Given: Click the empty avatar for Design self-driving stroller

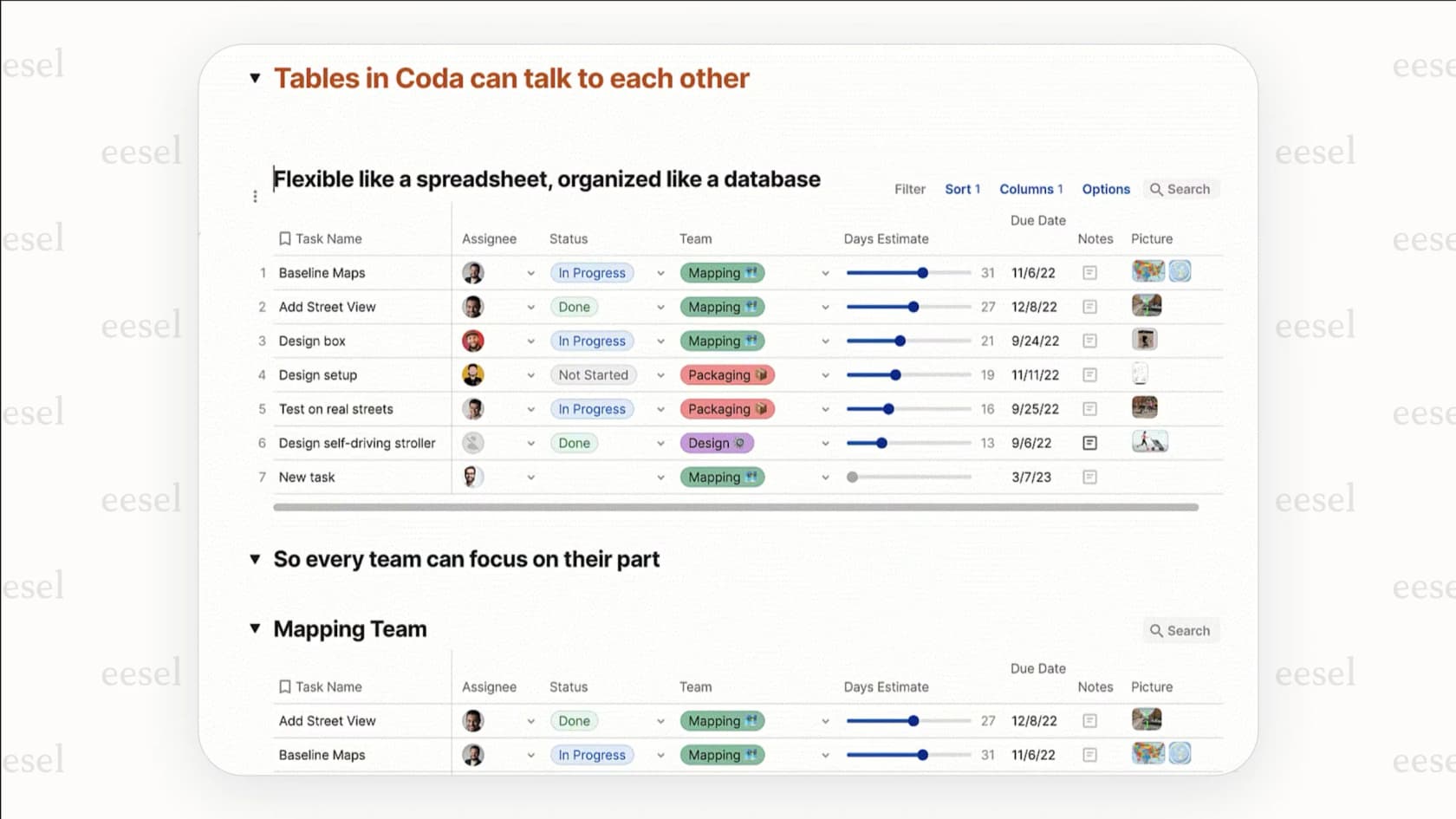Looking at the screenshot, I should point(472,443).
